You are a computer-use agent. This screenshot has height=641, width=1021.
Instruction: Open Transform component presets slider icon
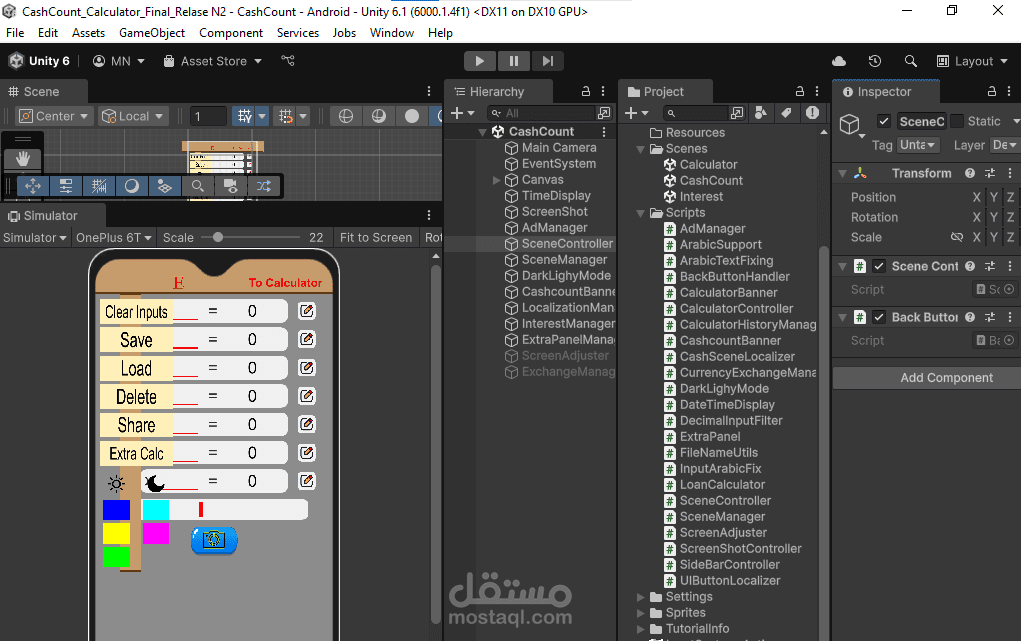[x=990, y=173]
